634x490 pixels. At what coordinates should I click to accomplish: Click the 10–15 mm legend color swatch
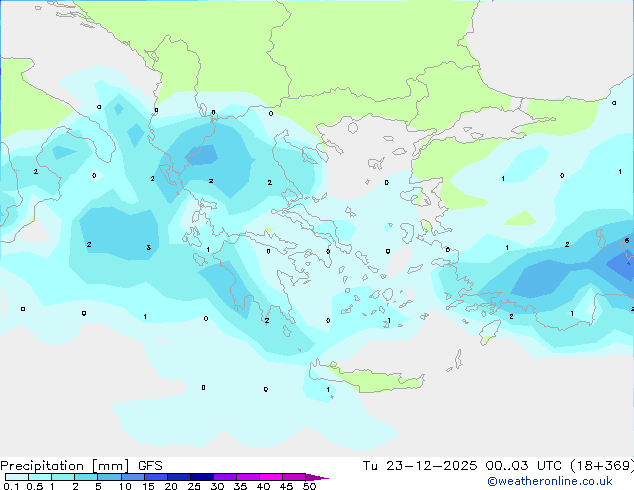[x=132, y=477]
